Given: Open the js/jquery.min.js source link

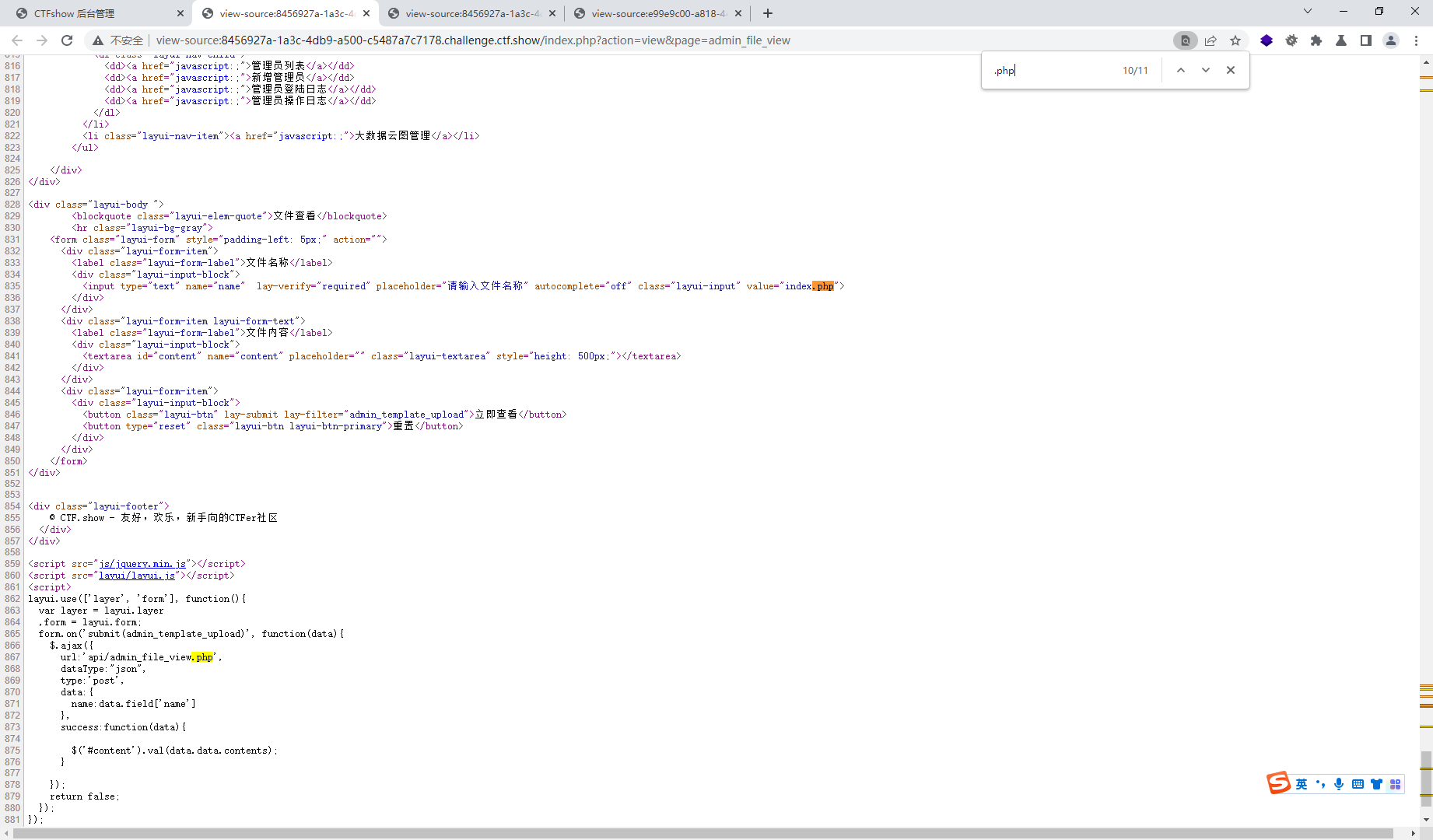Looking at the screenshot, I should pyautogui.click(x=143, y=564).
